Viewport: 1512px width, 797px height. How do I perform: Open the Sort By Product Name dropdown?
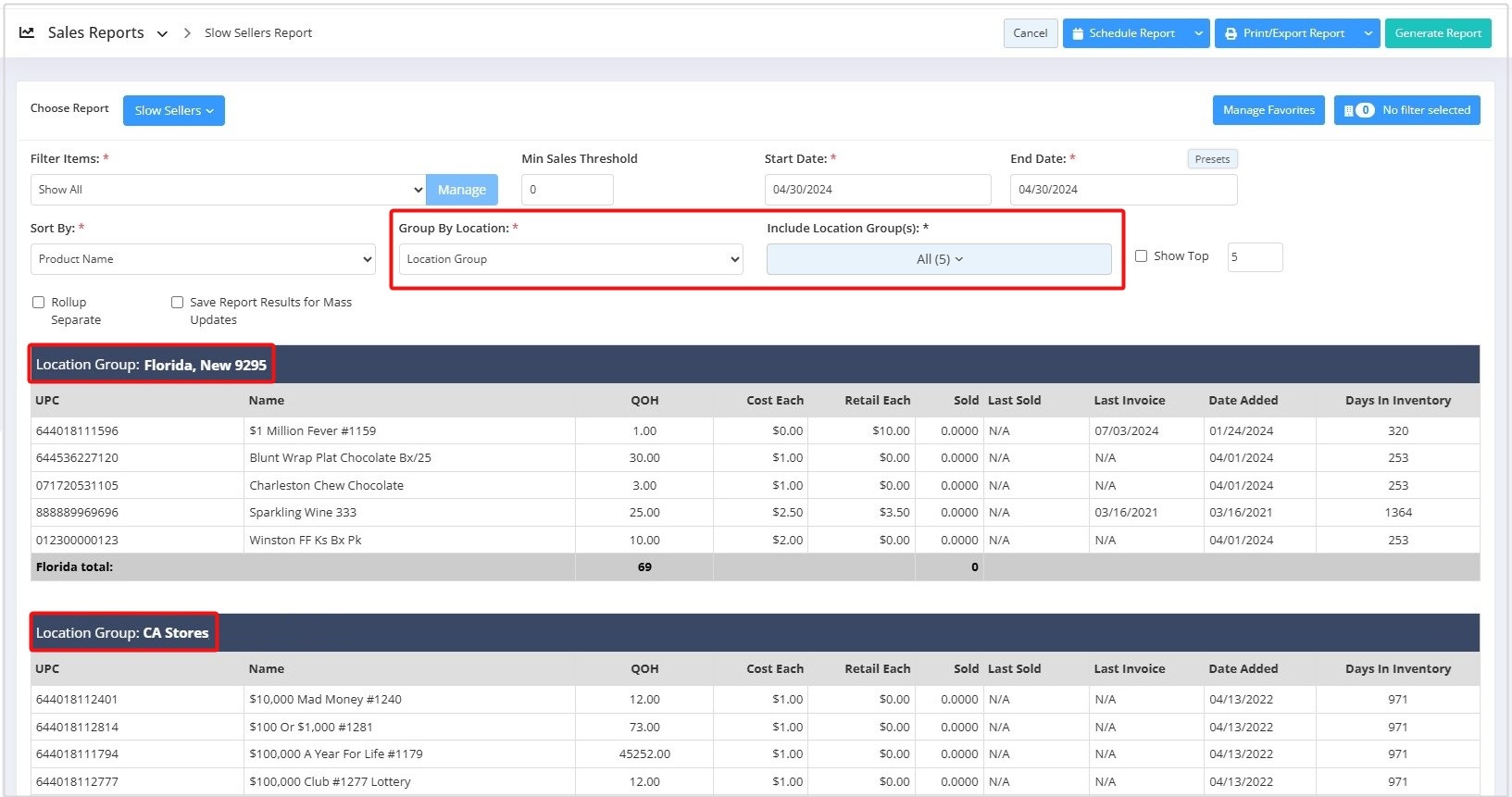(x=203, y=259)
